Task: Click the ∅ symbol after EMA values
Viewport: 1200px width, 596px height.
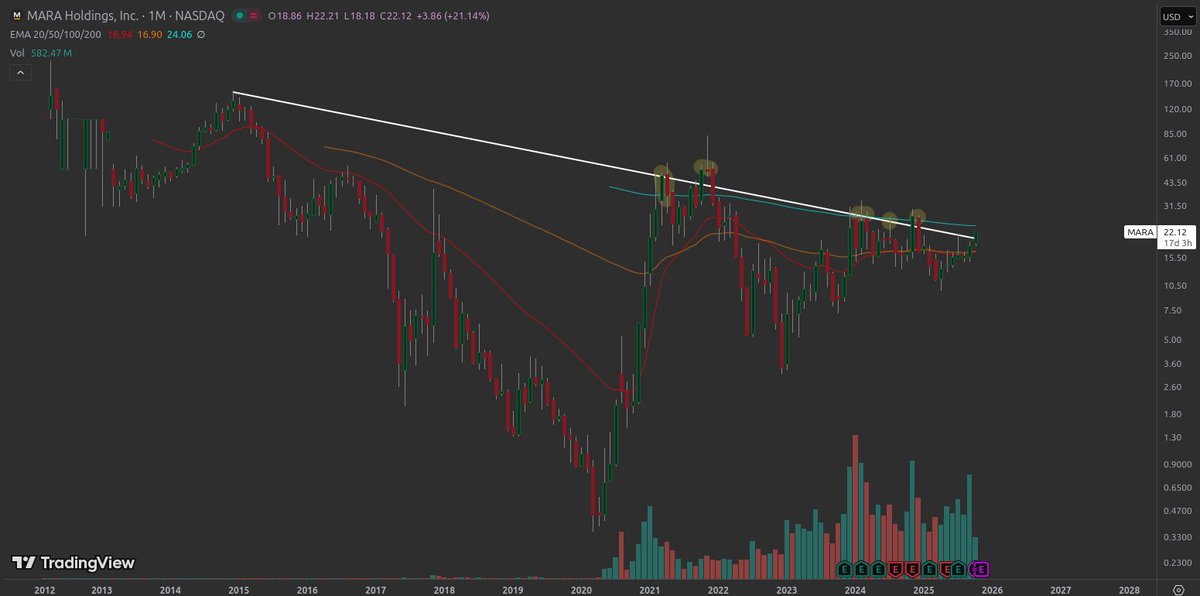Action: click(202, 34)
